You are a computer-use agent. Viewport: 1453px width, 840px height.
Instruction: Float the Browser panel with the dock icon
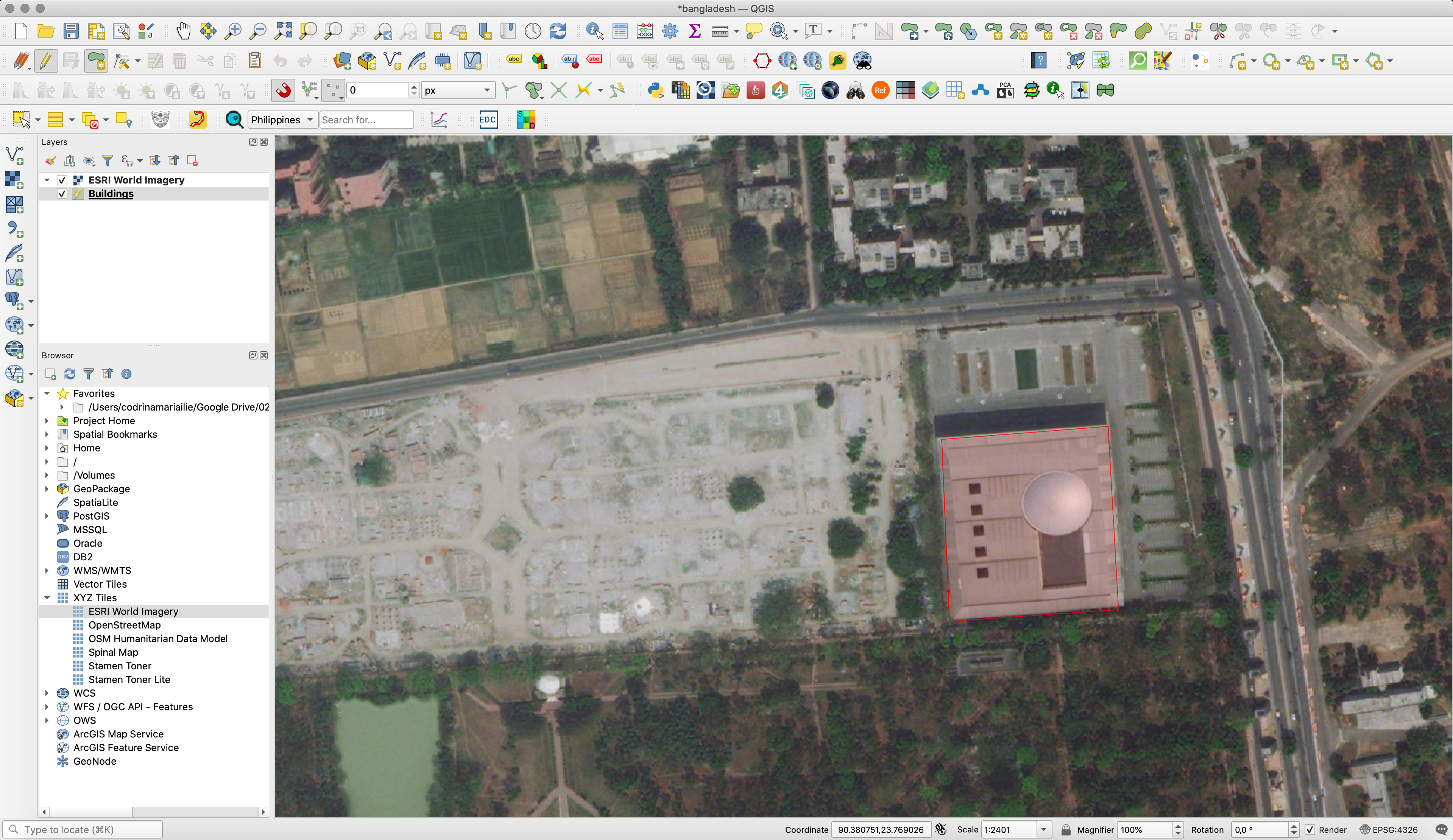tap(253, 355)
